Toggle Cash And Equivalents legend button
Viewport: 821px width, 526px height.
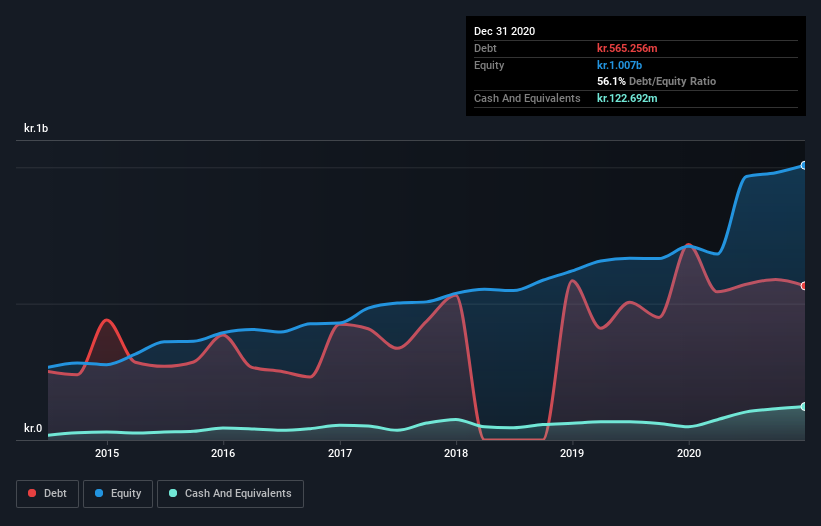(230, 494)
